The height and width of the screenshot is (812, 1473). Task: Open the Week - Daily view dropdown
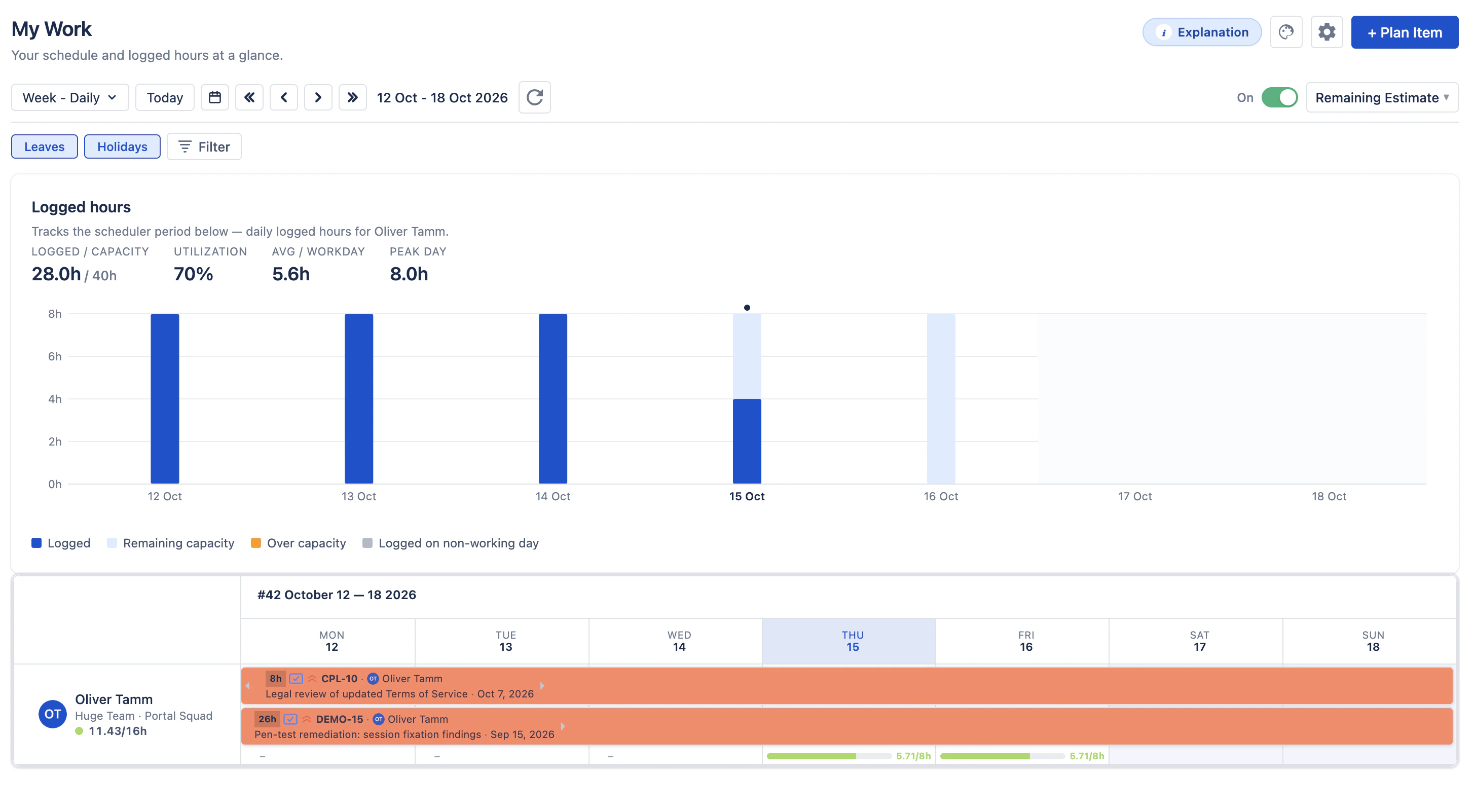(x=70, y=97)
